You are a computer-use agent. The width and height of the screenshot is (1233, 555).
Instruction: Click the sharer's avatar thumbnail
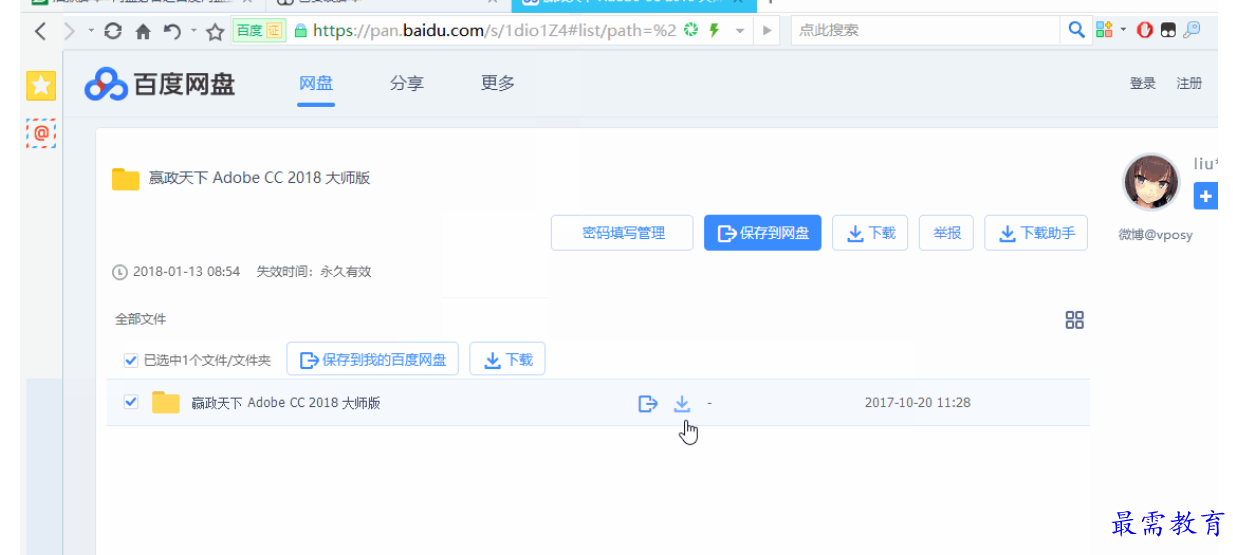click(1152, 183)
